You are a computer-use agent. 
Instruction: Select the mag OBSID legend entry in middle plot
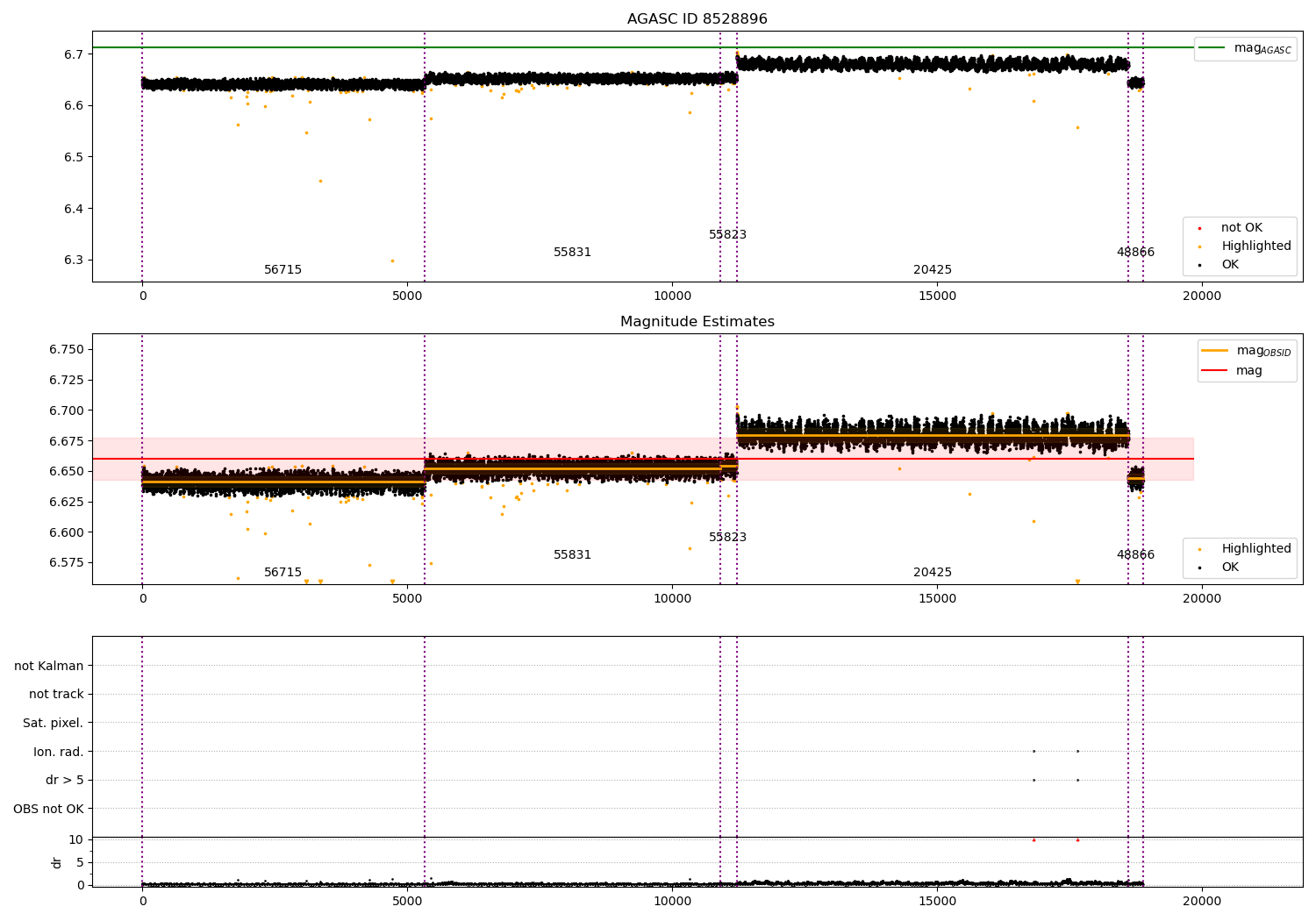coord(1246,351)
